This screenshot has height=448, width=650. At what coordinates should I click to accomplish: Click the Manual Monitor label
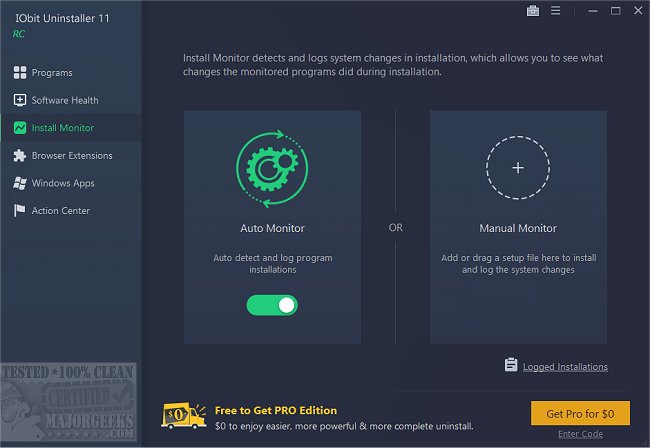click(x=518, y=228)
